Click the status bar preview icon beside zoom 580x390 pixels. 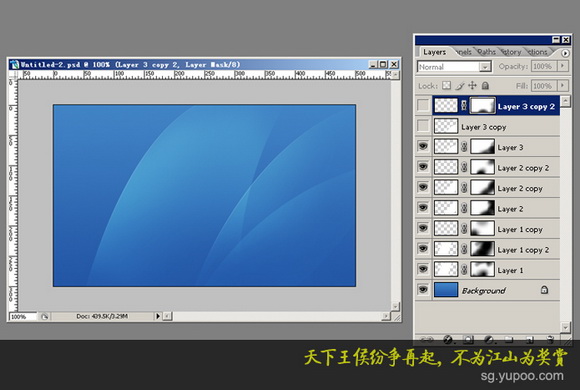coord(44,316)
